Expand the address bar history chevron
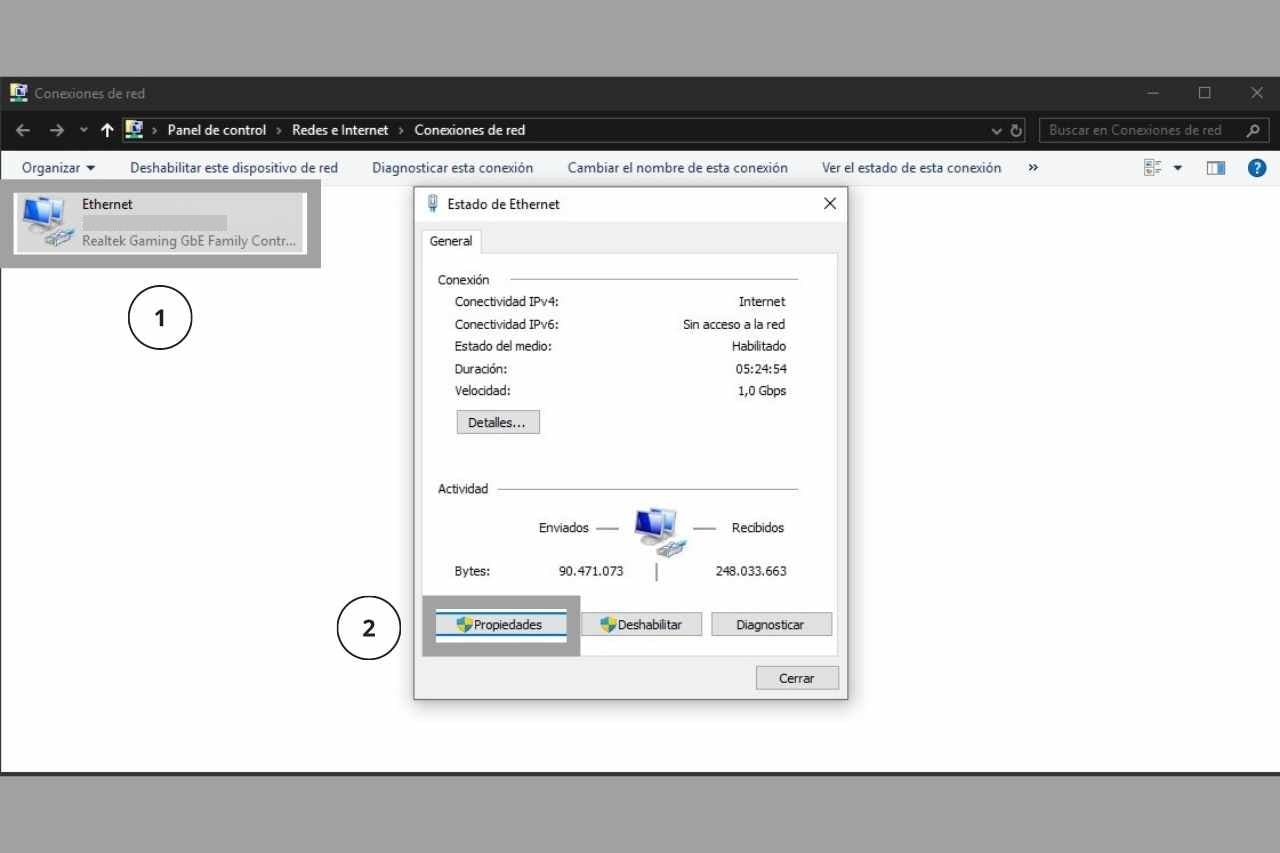 click(x=995, y=130)
